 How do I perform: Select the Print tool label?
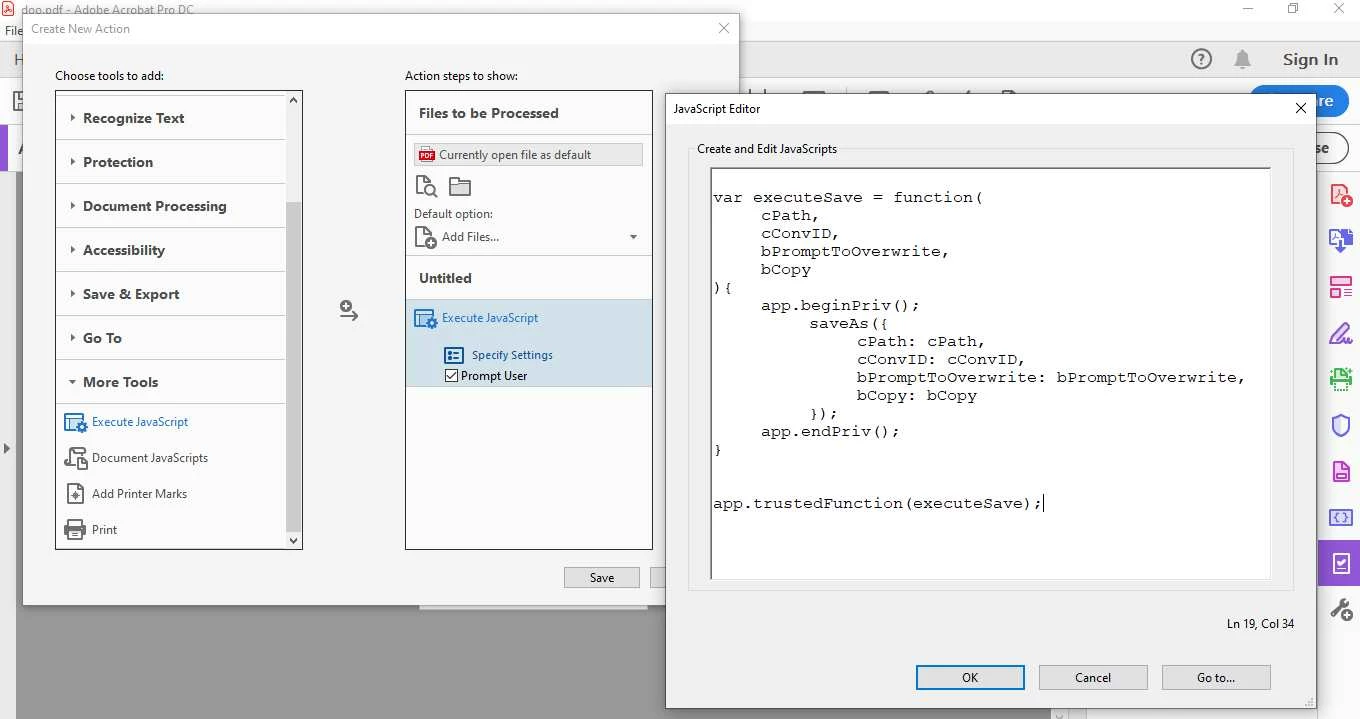[104, 530]
